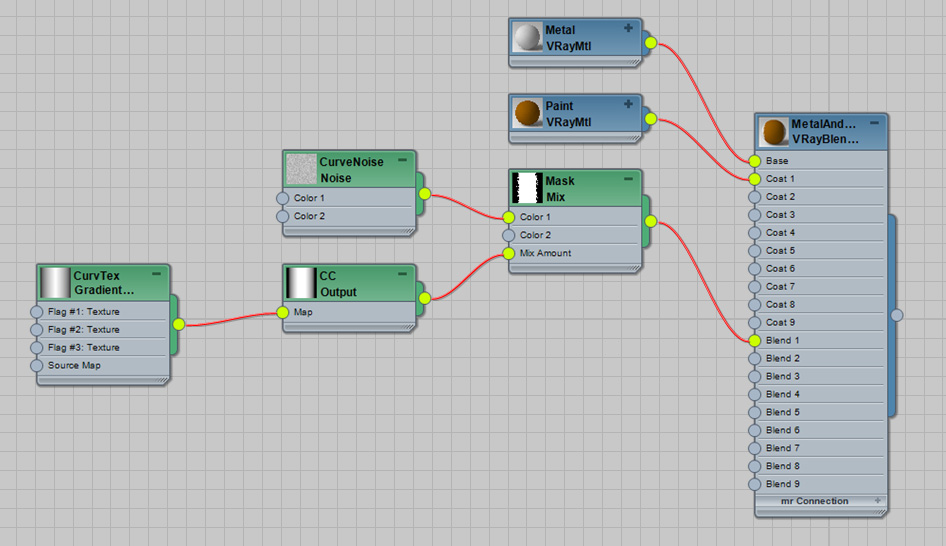
Task: Click the Coat 4 input socket
Action: pos(755,233)
